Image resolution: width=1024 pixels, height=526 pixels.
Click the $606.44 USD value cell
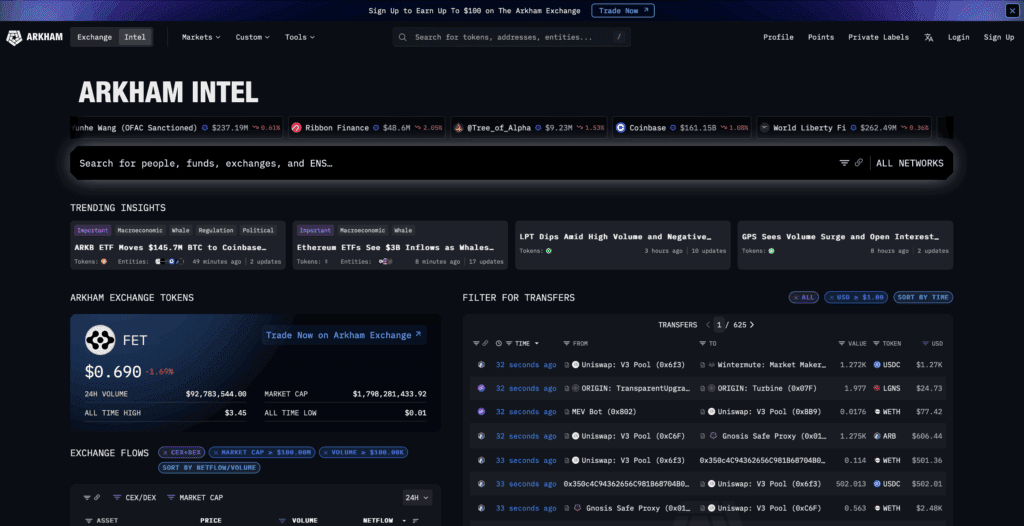tap(928, 436)
